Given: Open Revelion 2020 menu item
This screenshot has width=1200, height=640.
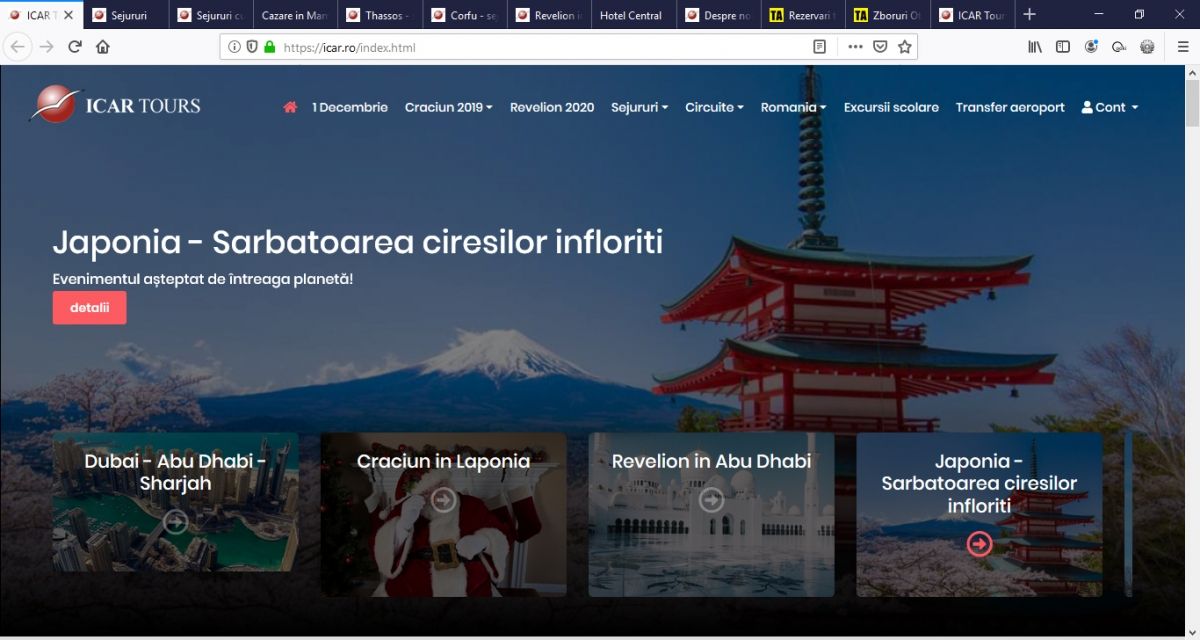Looking at the screenshot, I should 551,108.
